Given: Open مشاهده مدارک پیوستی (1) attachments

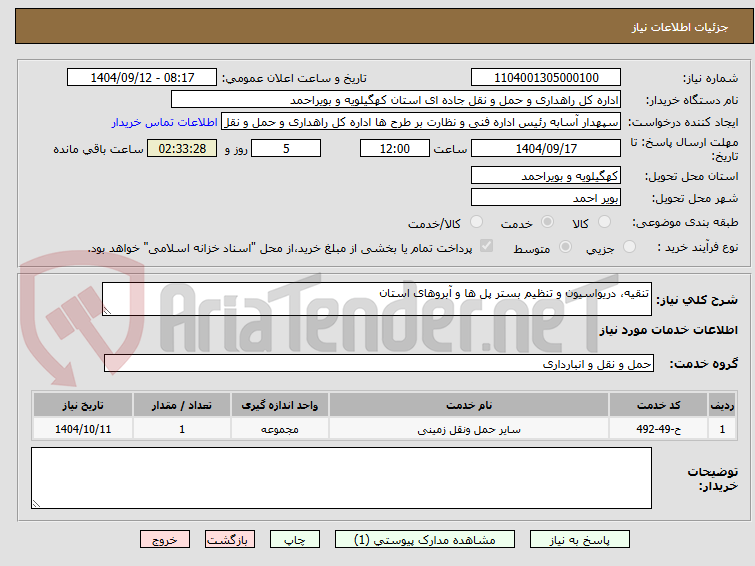Looking at the screenshot, I should pos(425,540).
